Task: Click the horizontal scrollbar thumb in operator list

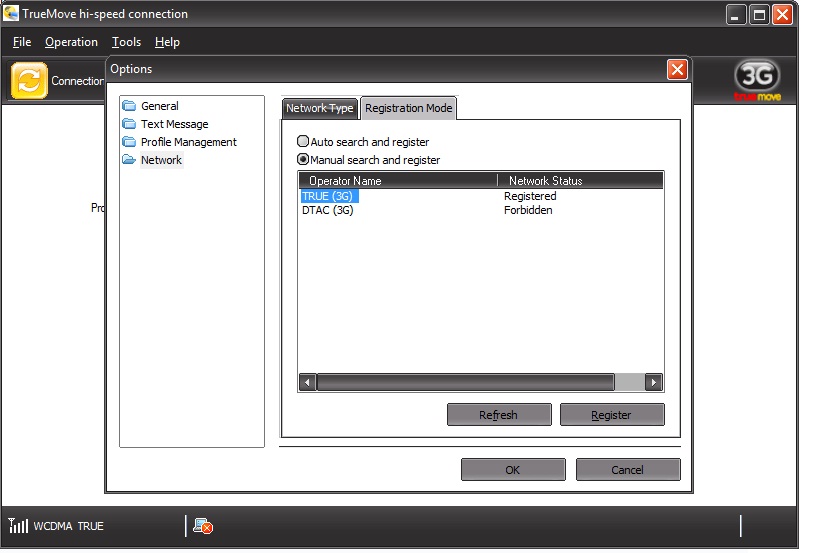Action: click(x=465, y=382)
